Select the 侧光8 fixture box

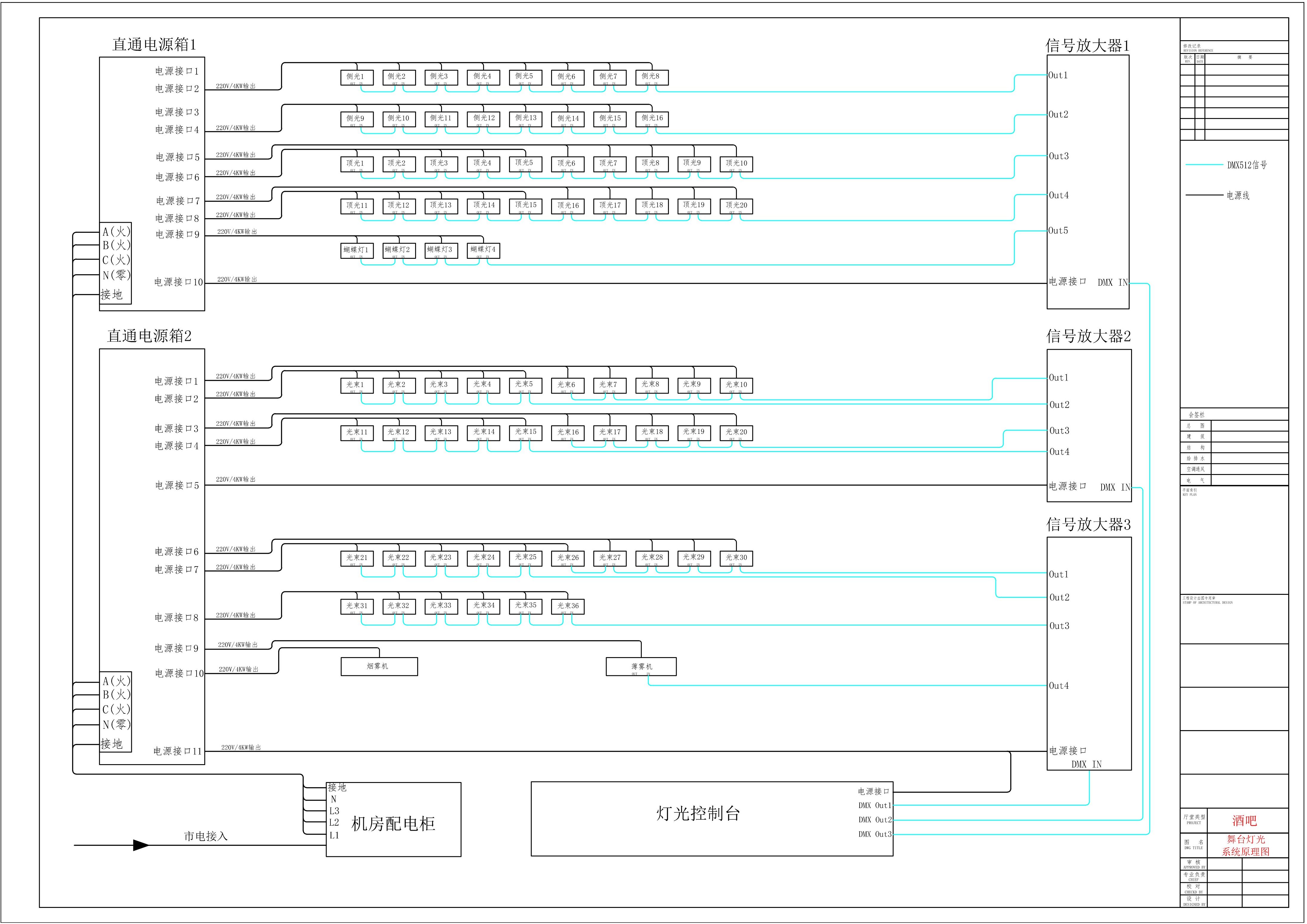652,78
